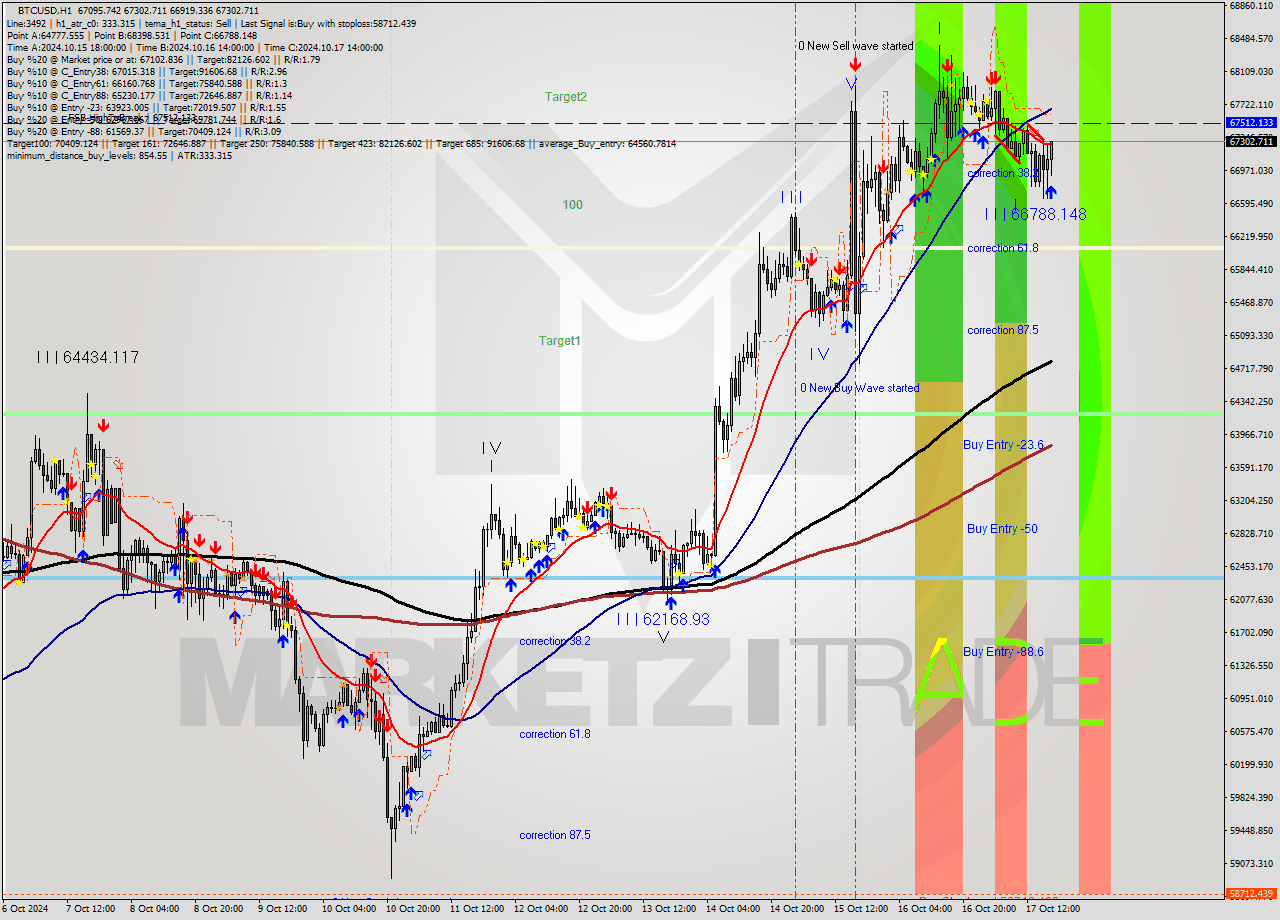Click the red stoploss price tag 58712.439
The width and height of the screenshot is (1280, 920).
pos(1251,893)
